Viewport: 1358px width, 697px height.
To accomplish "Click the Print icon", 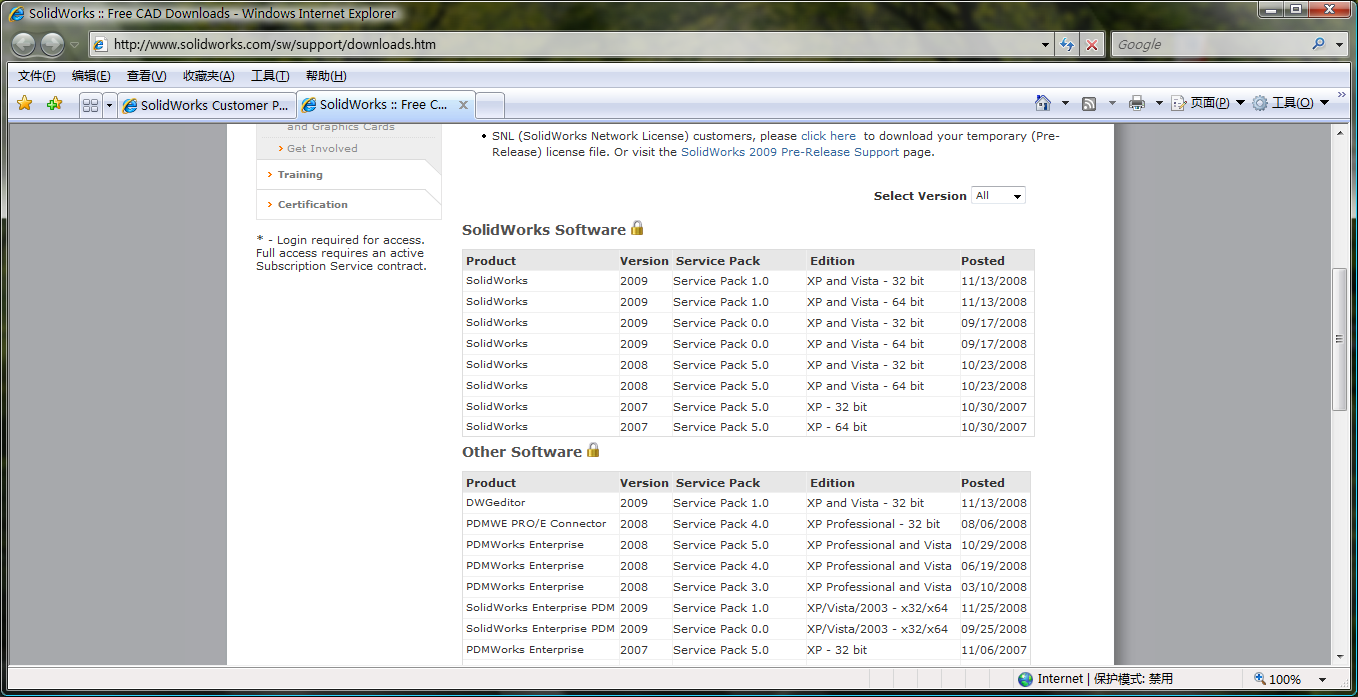I will coord(1136,103).
